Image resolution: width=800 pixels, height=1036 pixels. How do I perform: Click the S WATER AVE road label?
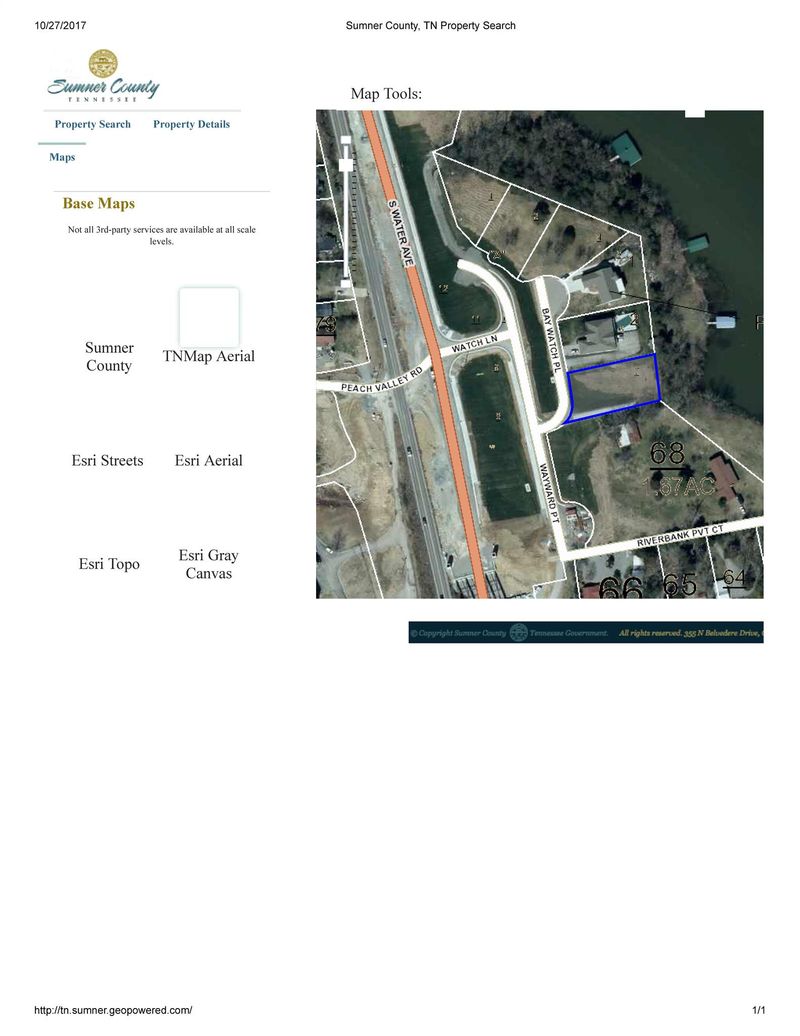click(x=402, y=233)
